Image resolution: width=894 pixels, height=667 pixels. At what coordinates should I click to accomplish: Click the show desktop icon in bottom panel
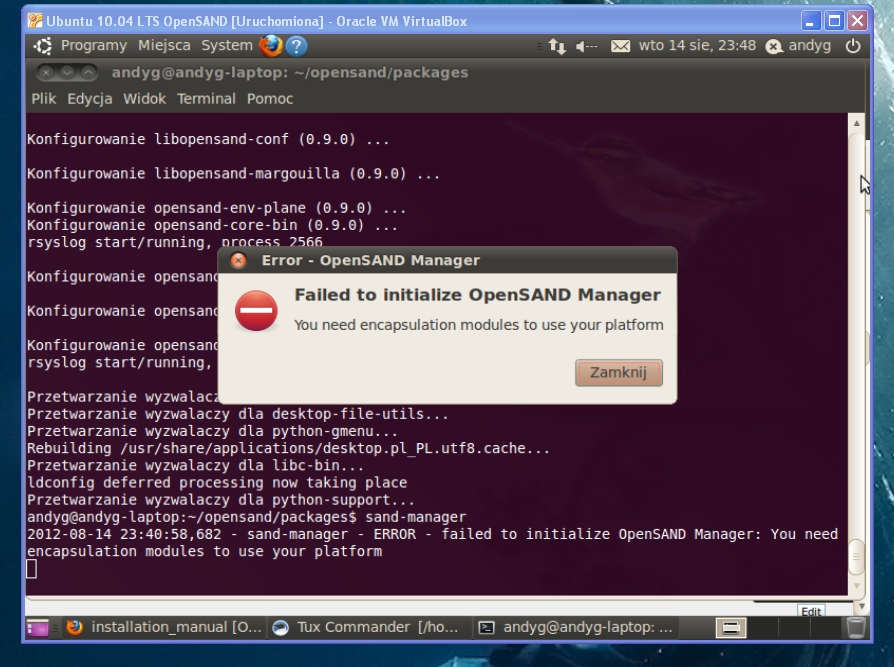click(37, 628)
